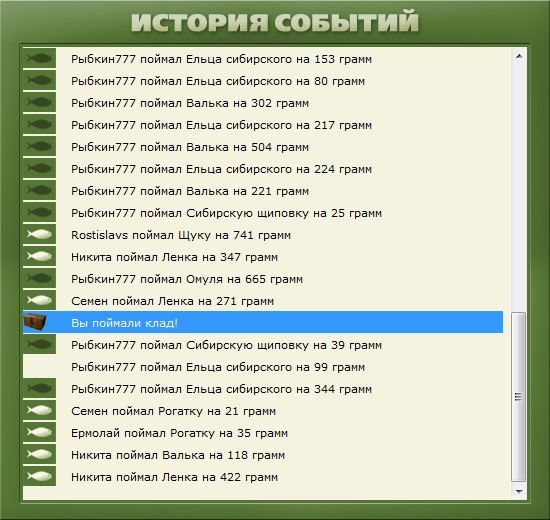Click dark fish icon next to Омуля 665 грамм
The width and height of the screenshot is (550, 520).
40,279
